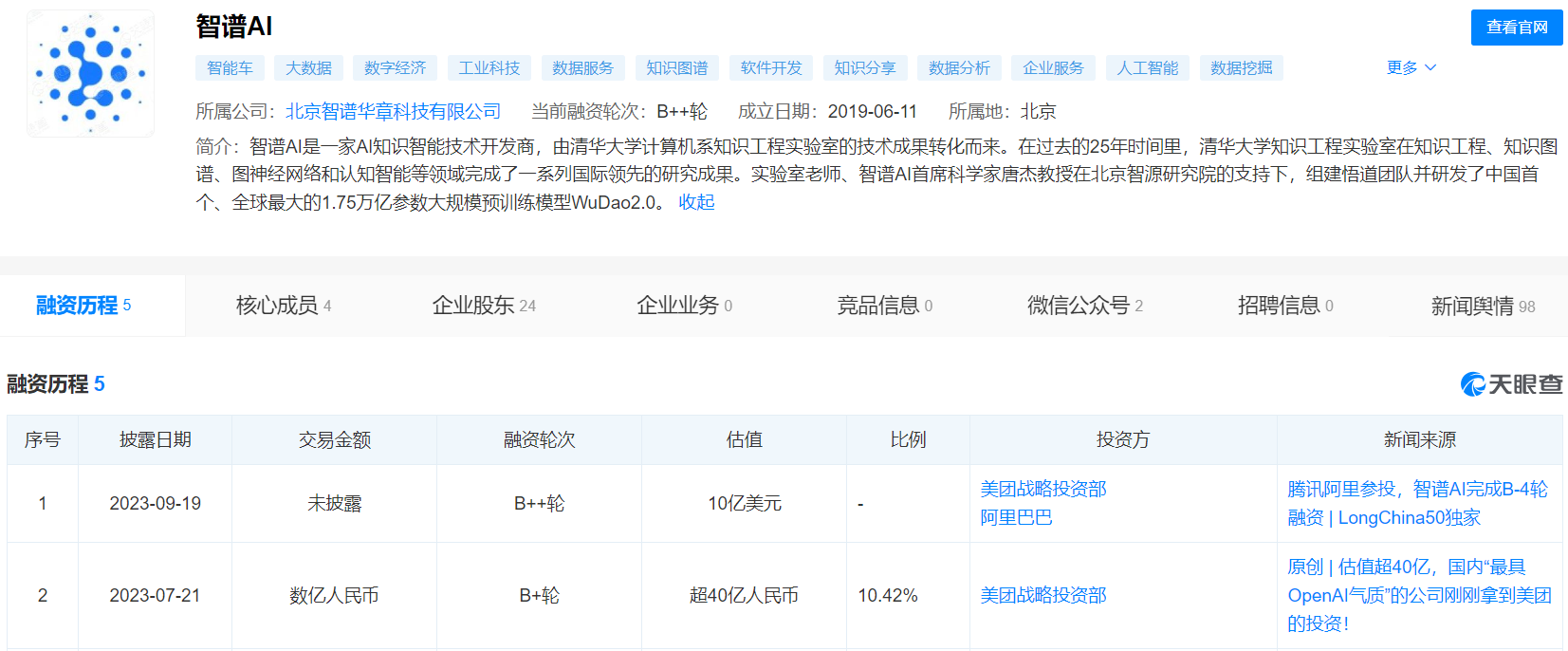This screenshot has width=1568, height=651.
Task: Expand the 更多 tags dropdown
Action: 1411,67
